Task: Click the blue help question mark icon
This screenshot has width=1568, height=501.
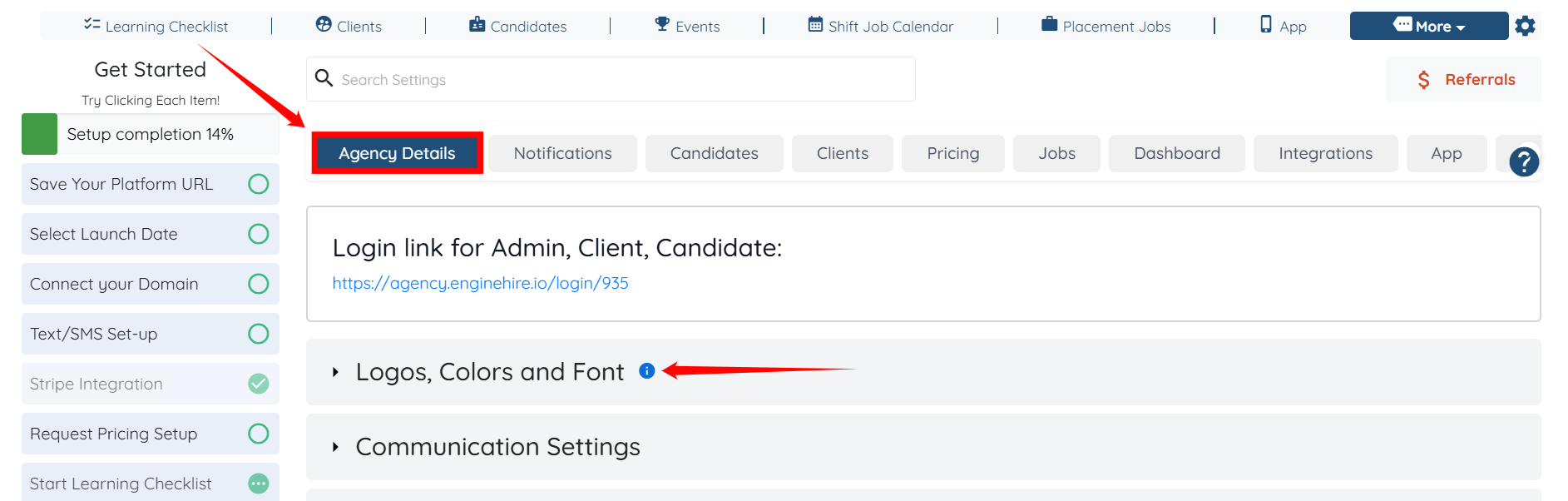Action: click(1524, 161)
